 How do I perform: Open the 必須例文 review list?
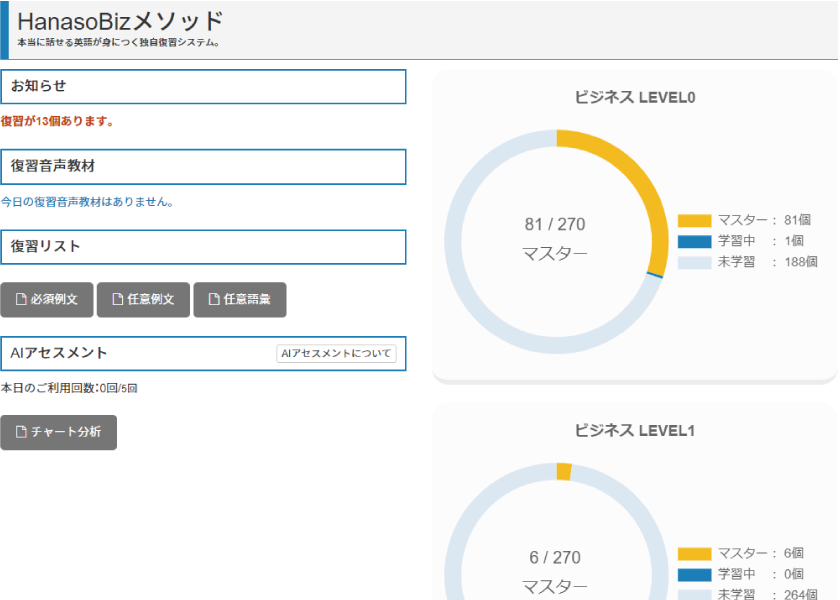[x=47, y=299]
